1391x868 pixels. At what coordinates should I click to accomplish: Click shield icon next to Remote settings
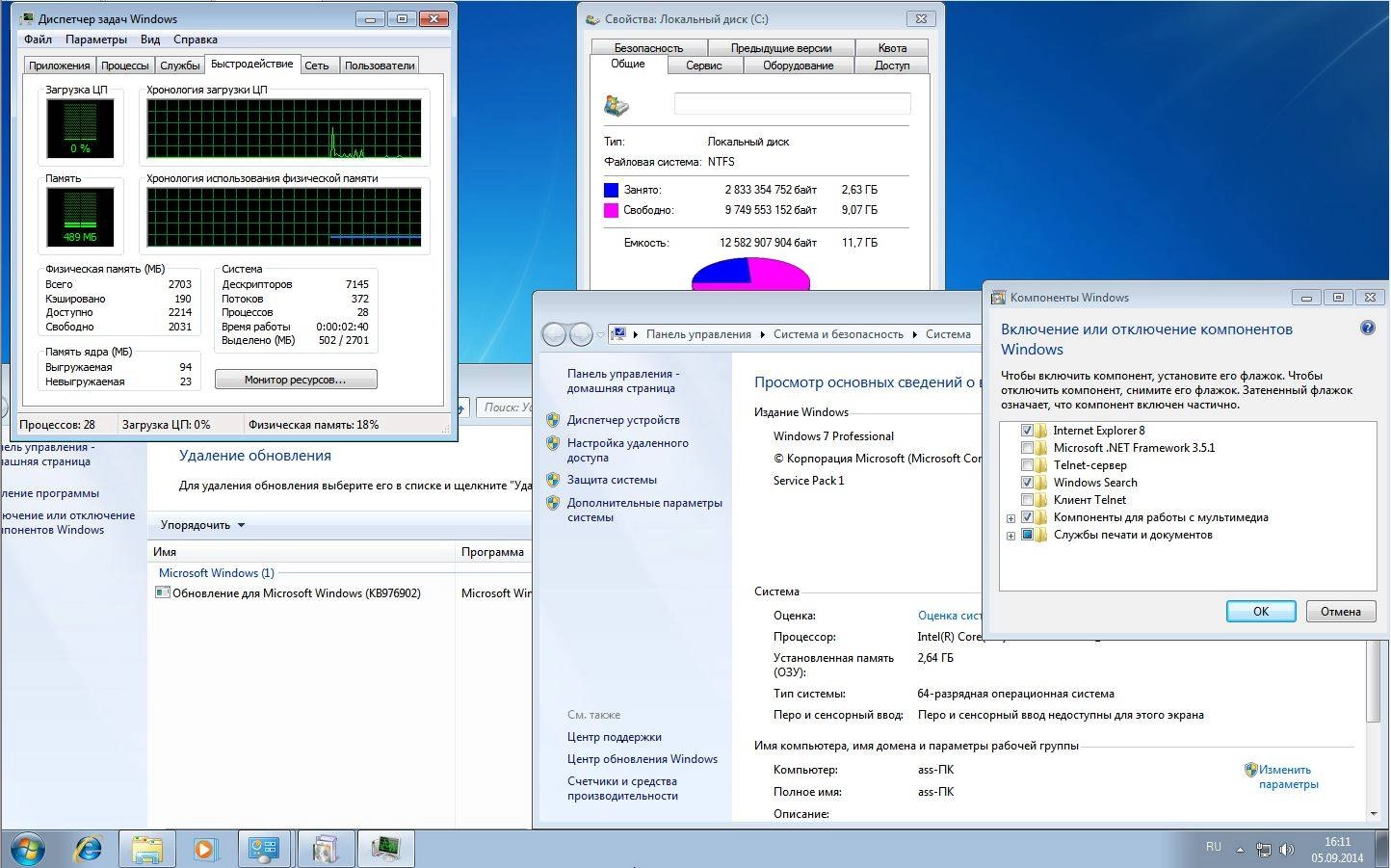[x=553, y=443]
